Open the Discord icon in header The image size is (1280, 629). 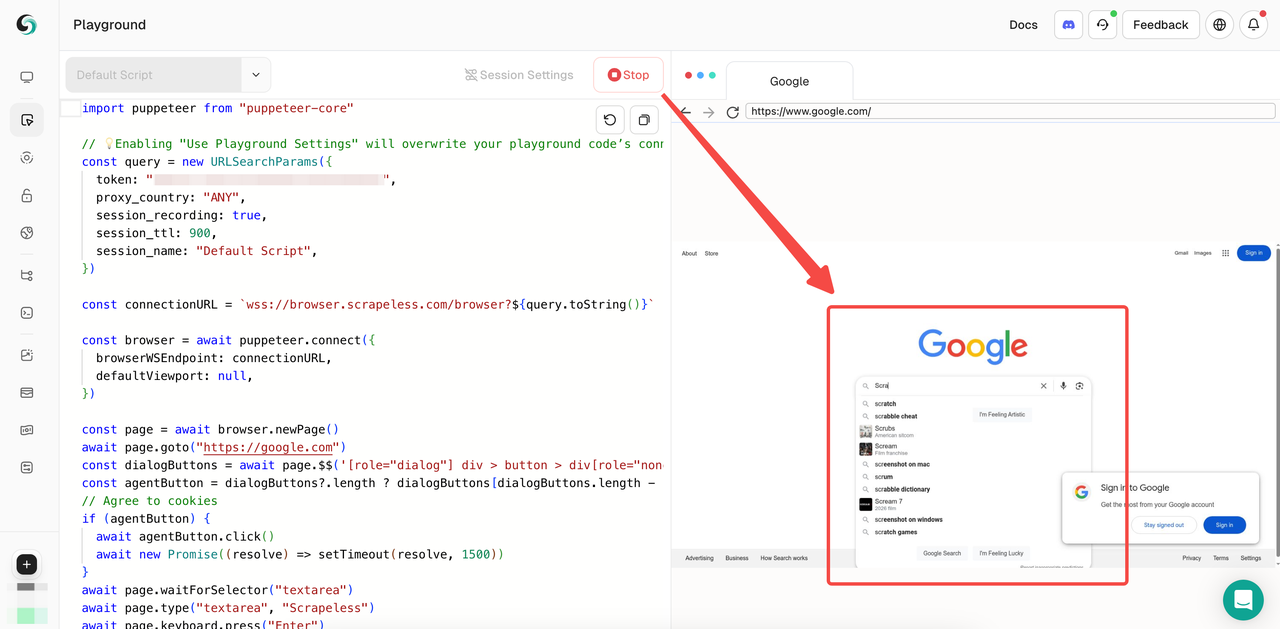point(1068,25)
